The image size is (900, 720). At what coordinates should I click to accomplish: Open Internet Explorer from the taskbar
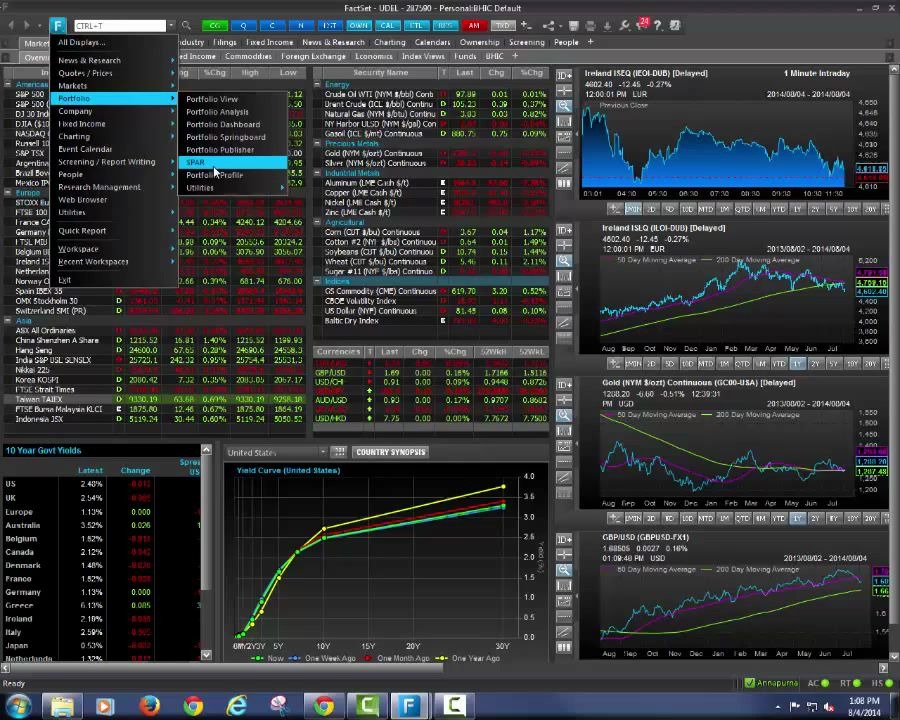(x=236, y=705)
